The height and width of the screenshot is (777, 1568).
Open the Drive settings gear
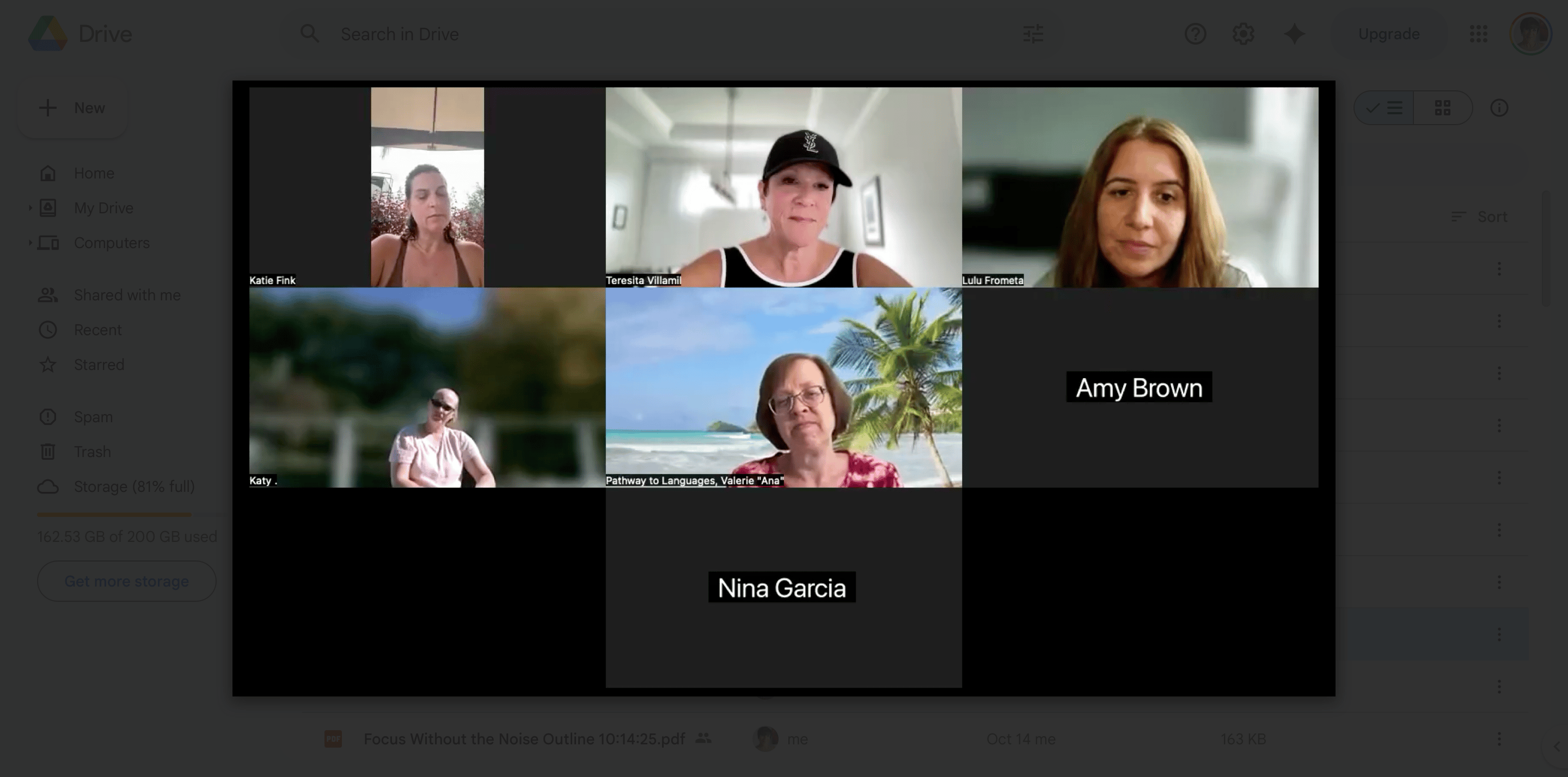[x=1243, y=34]
